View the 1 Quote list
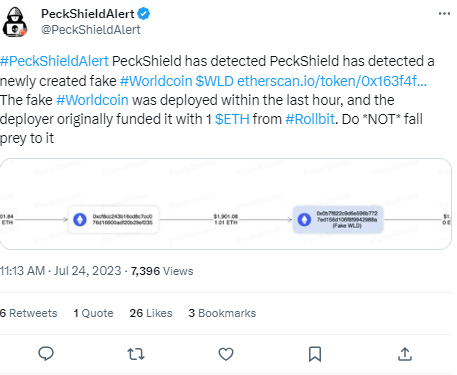This screenshot has width=457, height=375. pyautogui.click(x=93, y=313)
